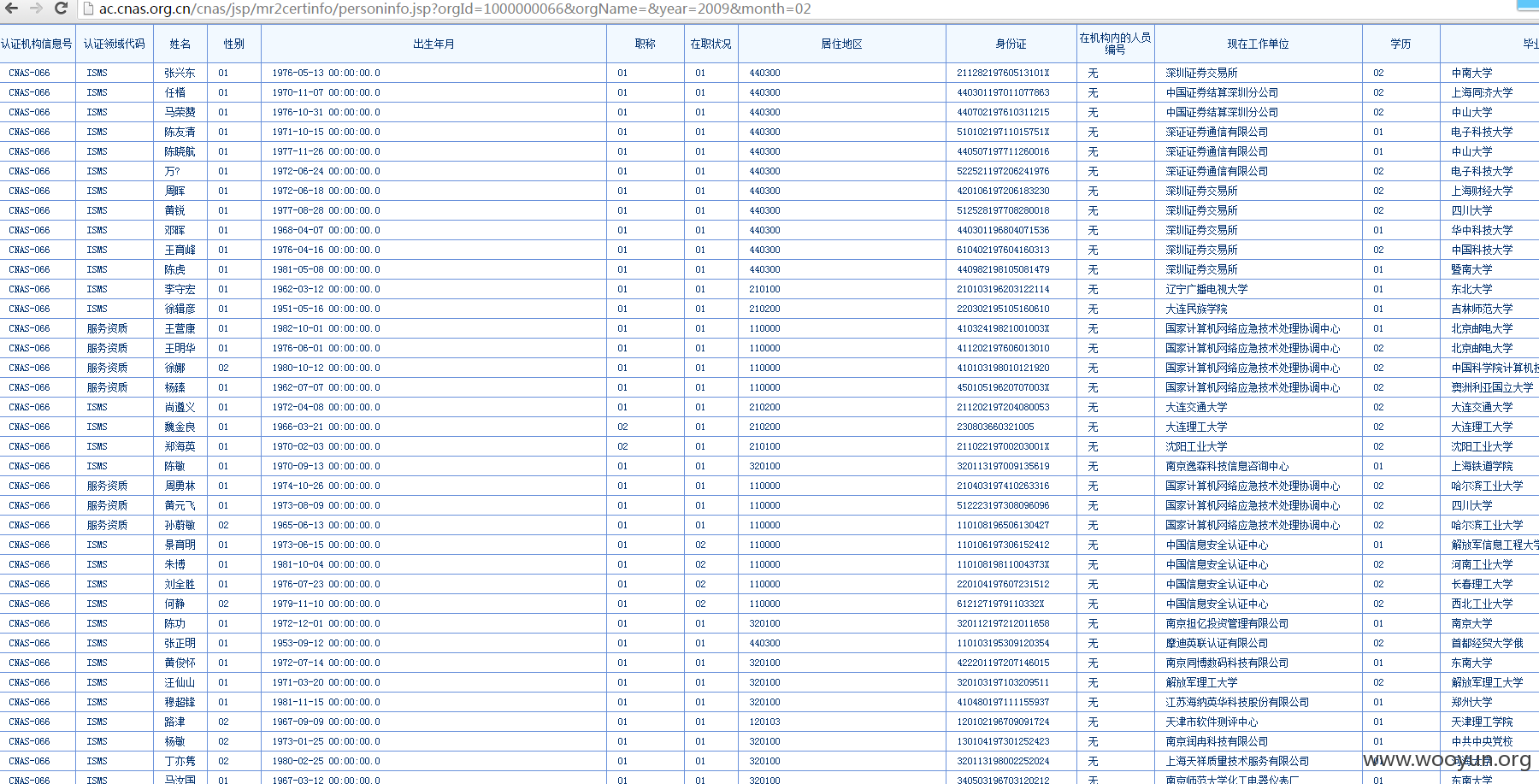1539x784 pixels.
Task: Select the name cell 李守宏
Action: [180, 289]
